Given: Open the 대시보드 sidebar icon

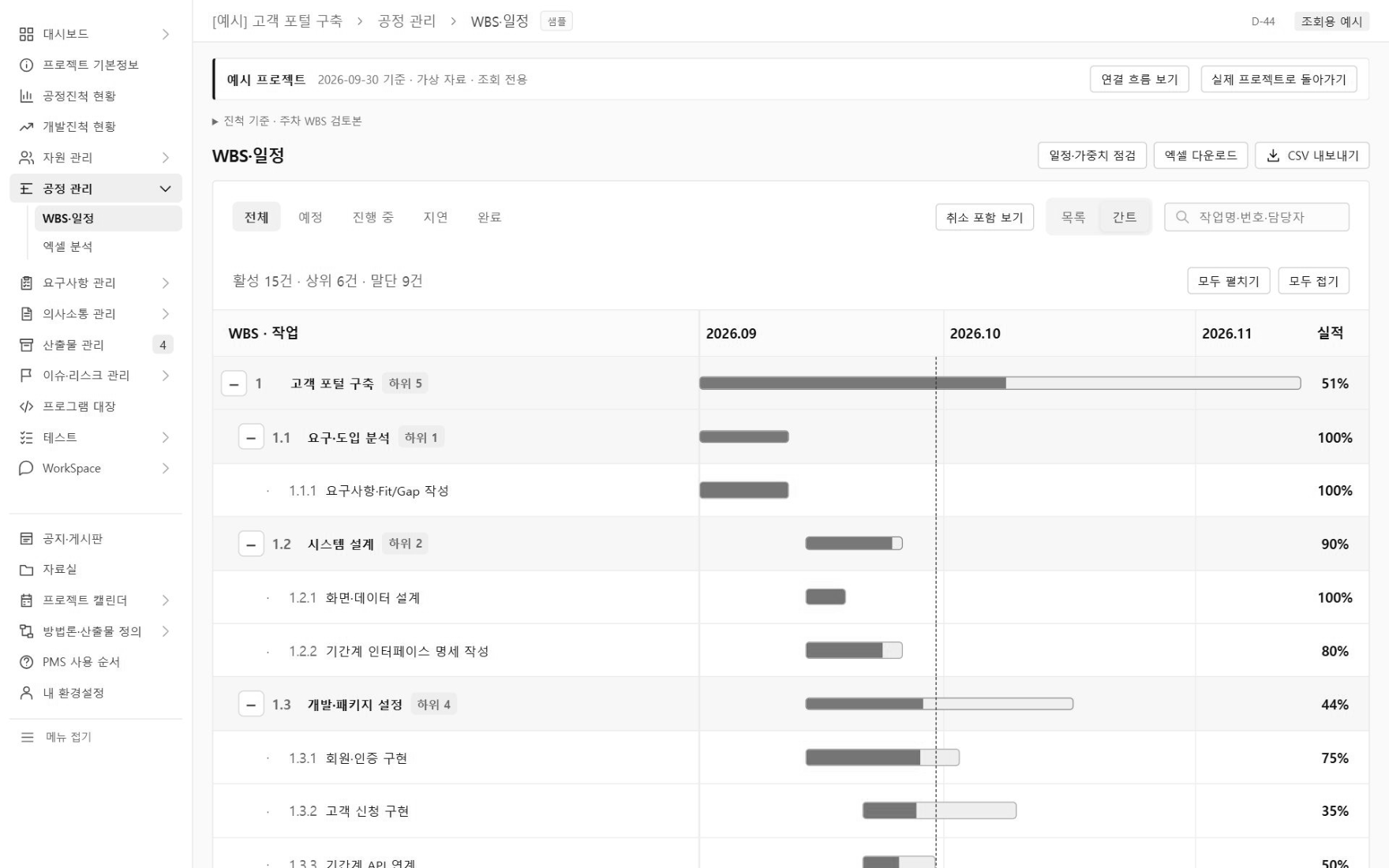Looking at the screenshot, I should click(27, 34).
